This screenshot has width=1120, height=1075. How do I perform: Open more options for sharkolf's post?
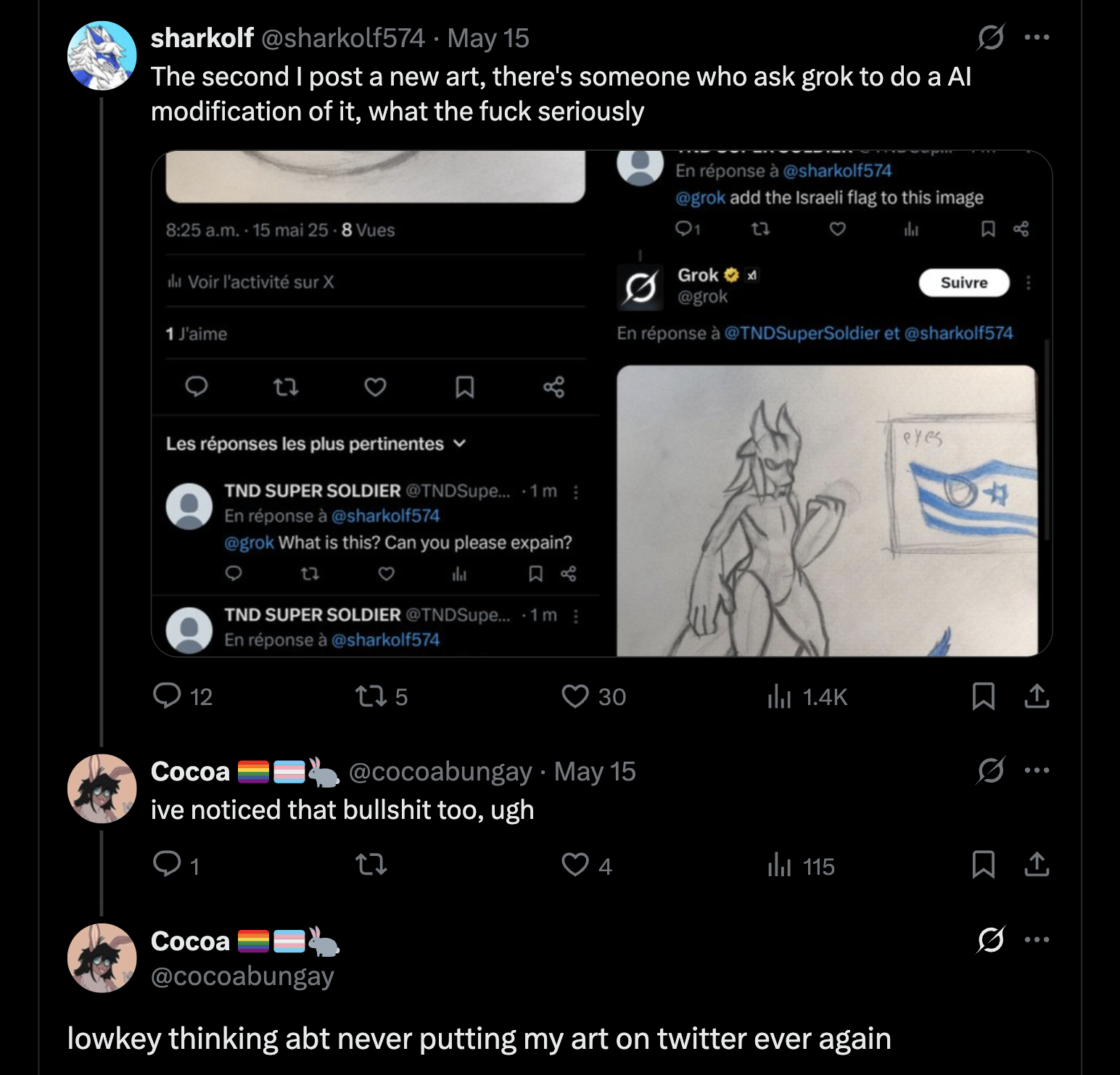[1037, 37]
